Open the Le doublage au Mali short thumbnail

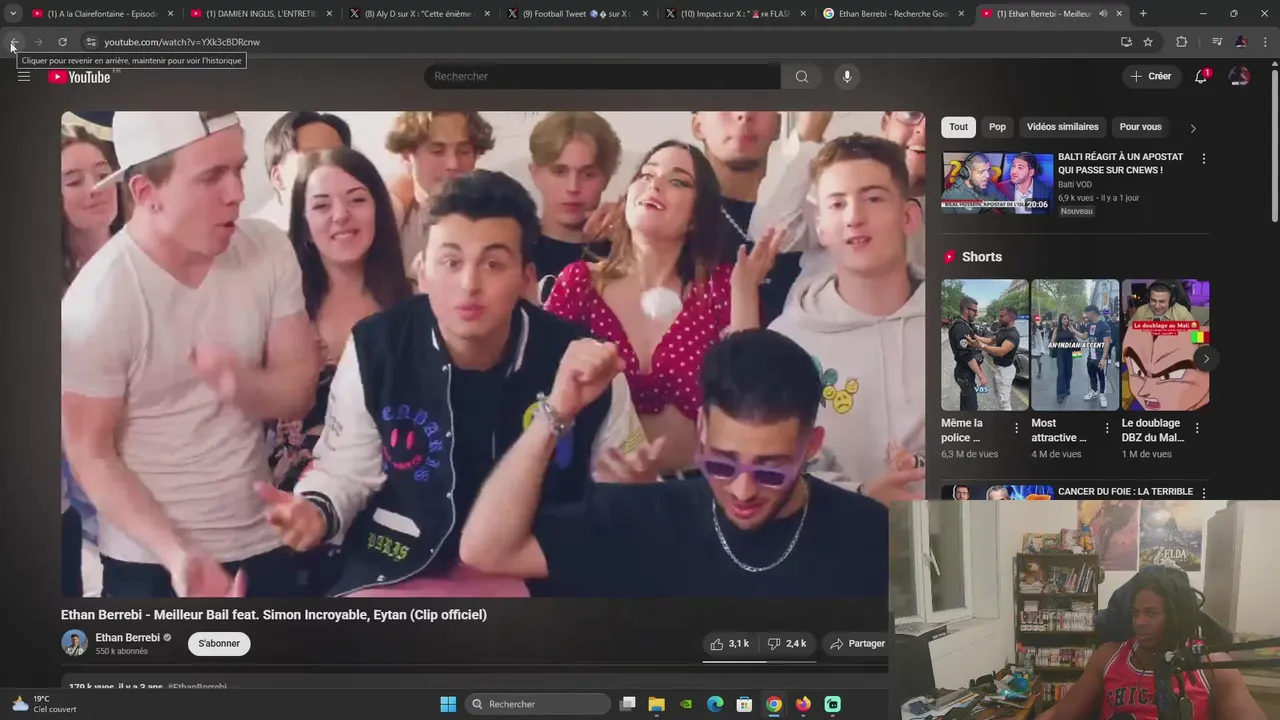click(1165, 345)
